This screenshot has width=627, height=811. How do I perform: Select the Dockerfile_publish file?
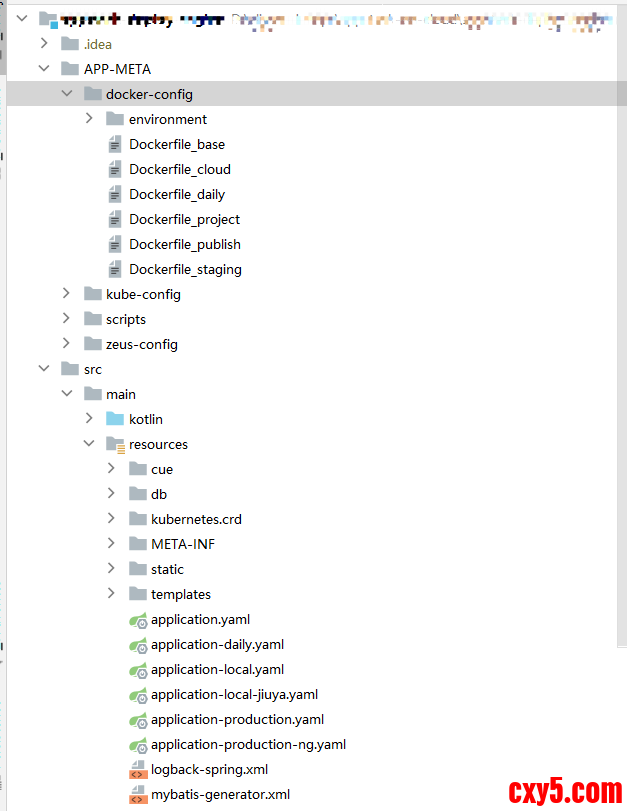184,245
